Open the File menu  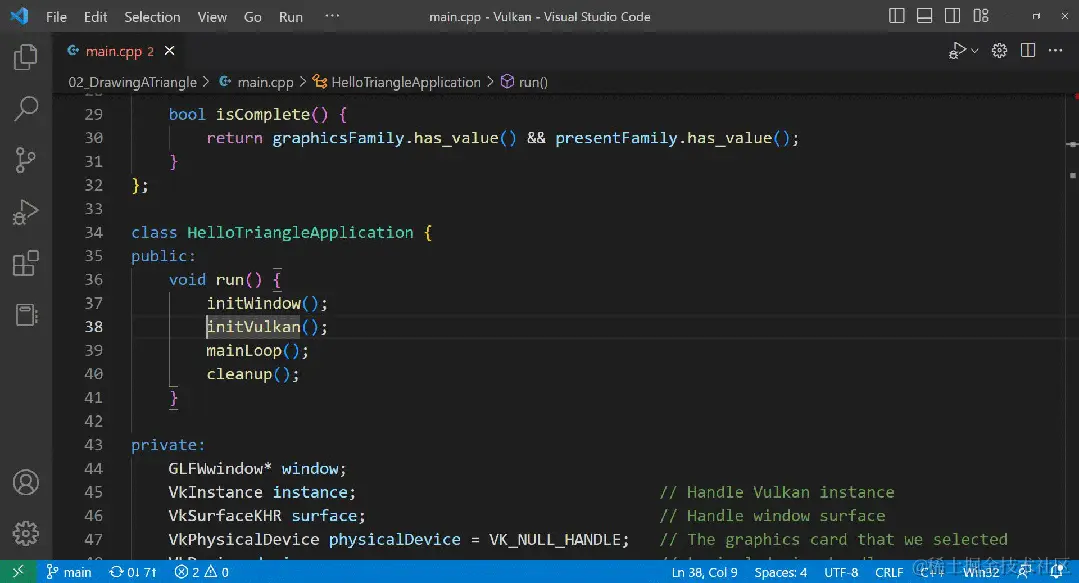(x=56, y=17)
